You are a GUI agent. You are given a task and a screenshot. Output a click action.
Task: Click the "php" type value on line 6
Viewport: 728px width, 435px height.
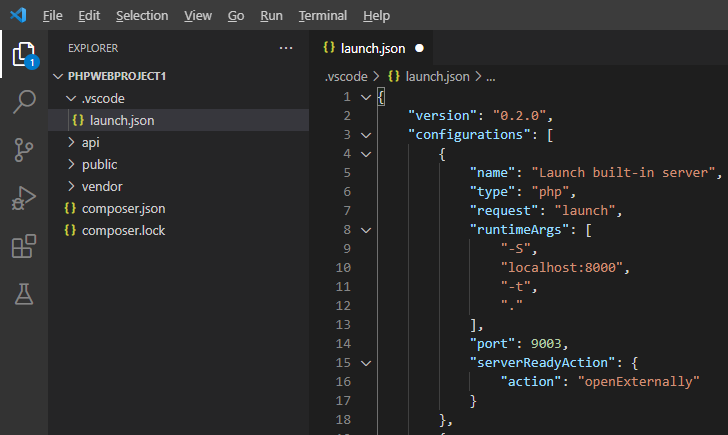[x=550, y=191]
